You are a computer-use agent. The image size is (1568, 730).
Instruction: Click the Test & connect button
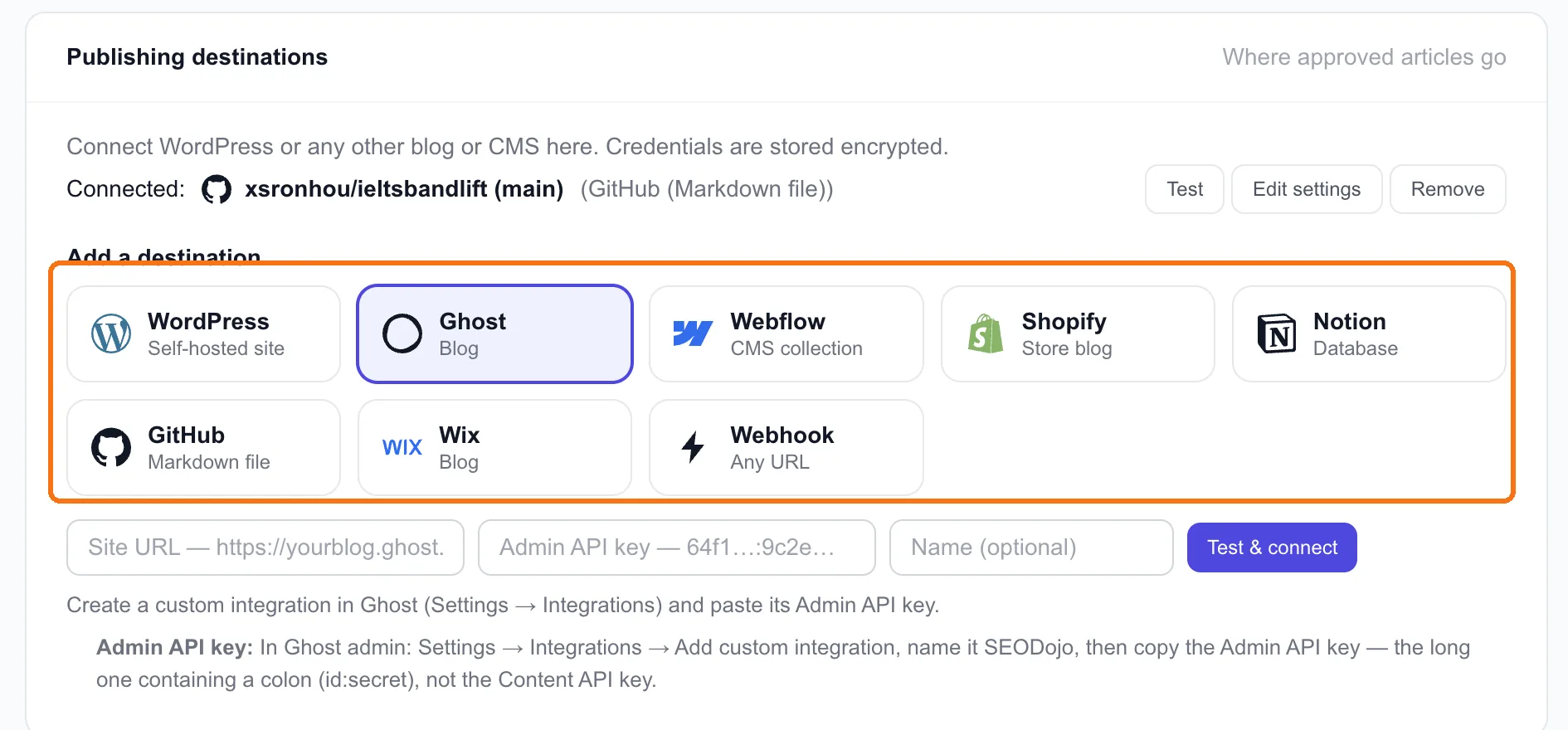1272,547
